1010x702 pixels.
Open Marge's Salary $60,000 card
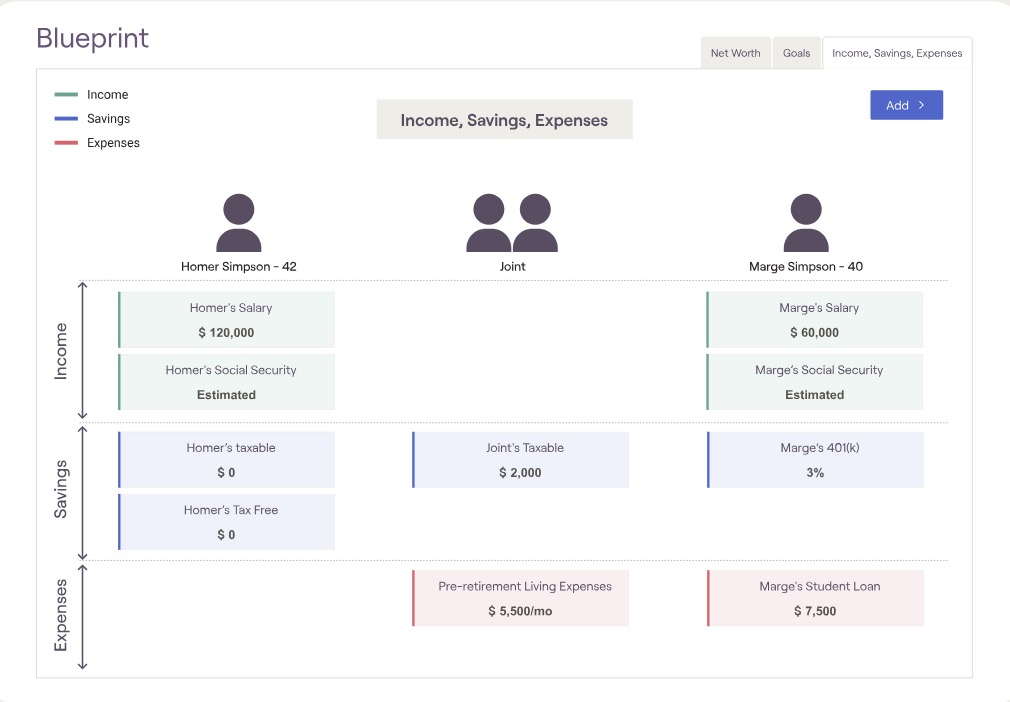[x=815, y=320]
